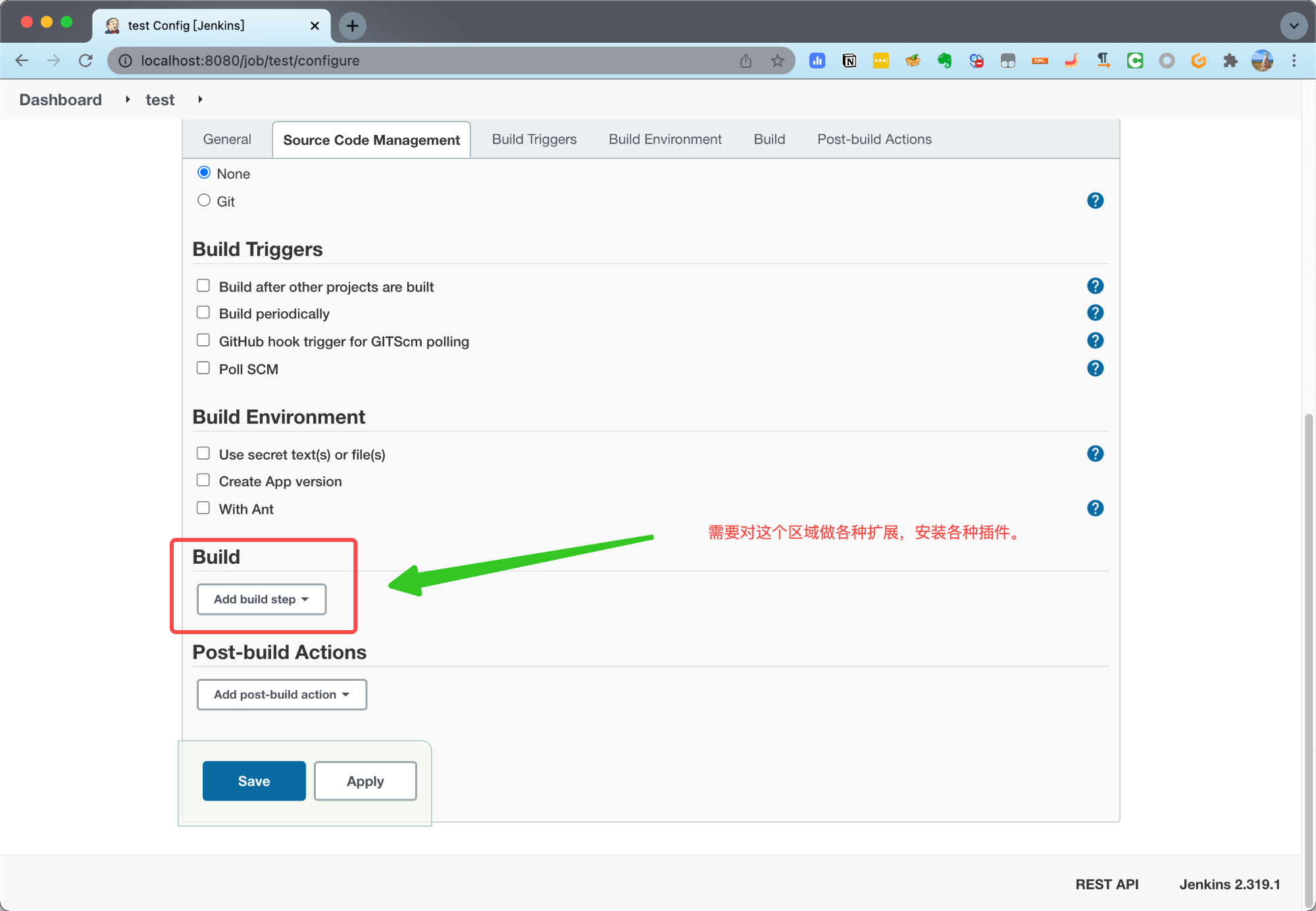
Task: Show help for Use secret text(s) option
Action: pyautogui.click(x=1095, y=454)
